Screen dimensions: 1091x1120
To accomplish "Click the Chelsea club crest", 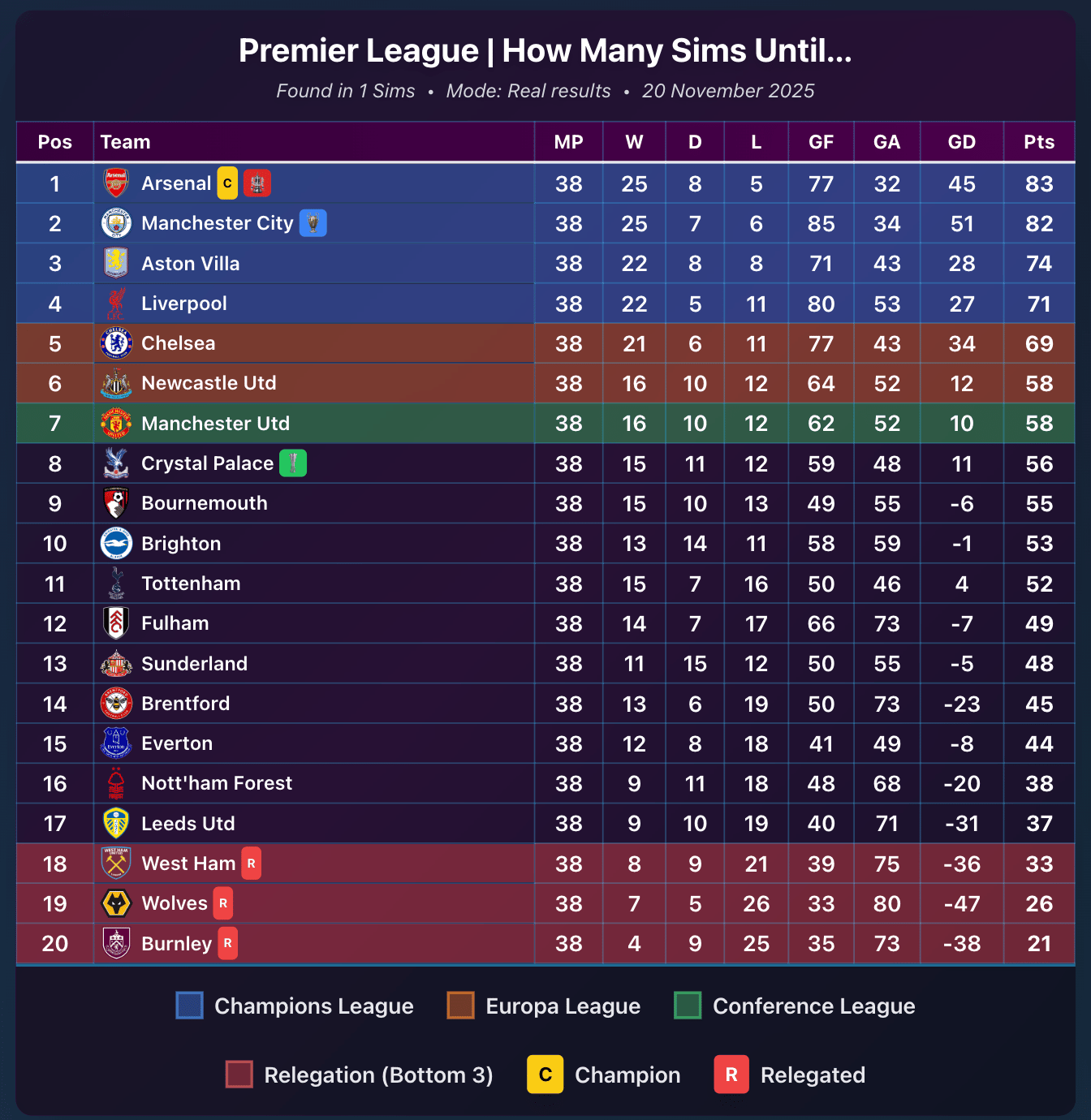I will [116, 343].
